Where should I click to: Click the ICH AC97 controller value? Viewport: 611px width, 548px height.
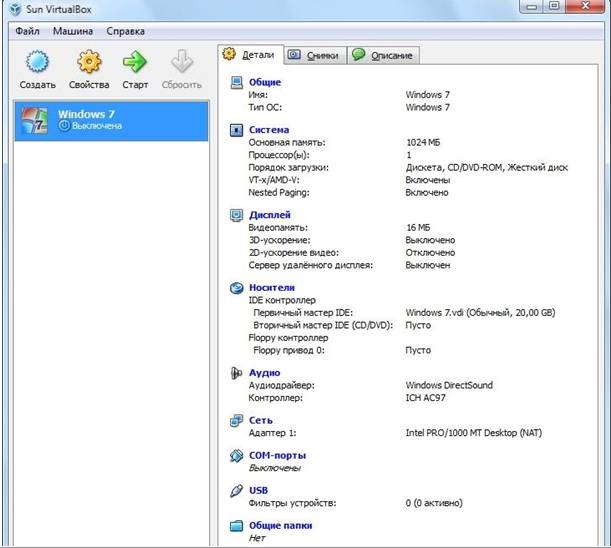click(426, 398)
